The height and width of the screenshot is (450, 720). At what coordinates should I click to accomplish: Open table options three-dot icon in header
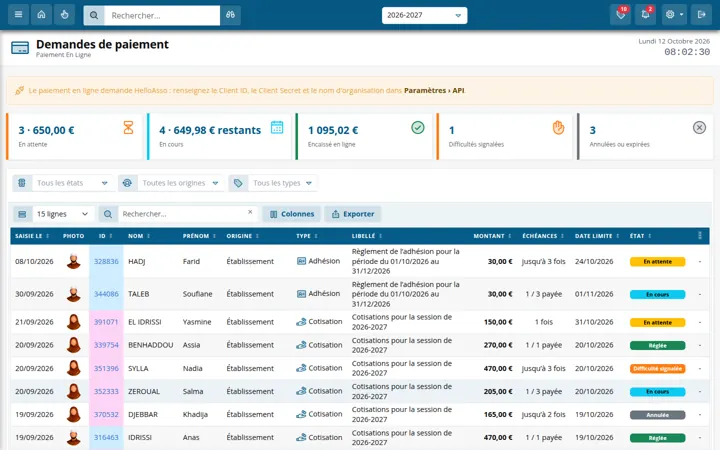pyautogui.click(x=700, y=236)
